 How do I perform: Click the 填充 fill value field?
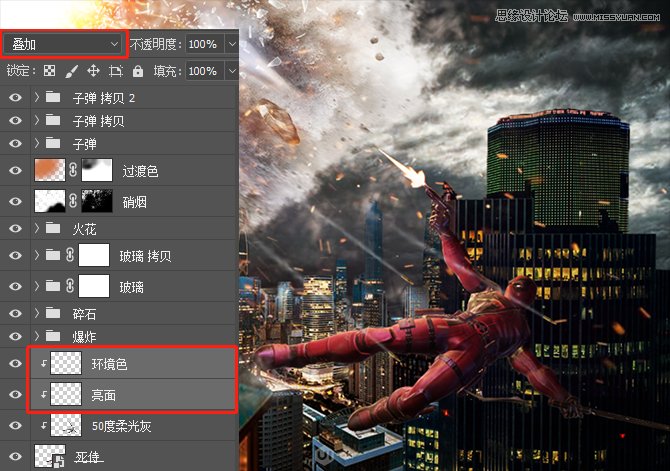point(204,71)
